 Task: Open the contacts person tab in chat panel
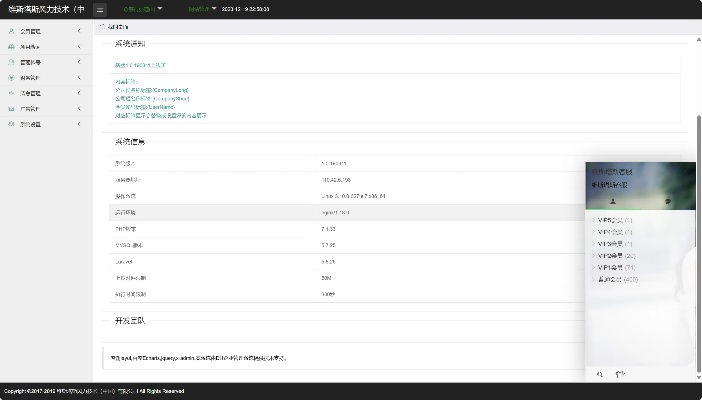[x=613, y=202]
